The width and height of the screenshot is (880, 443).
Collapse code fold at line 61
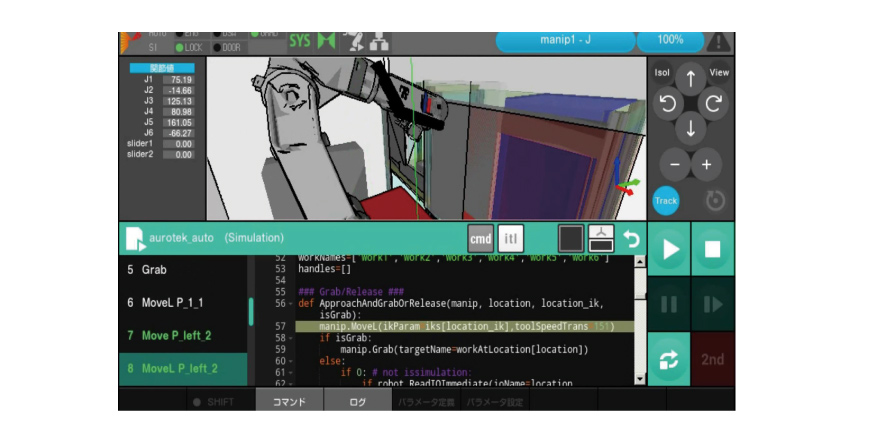(x=291, y=372)
